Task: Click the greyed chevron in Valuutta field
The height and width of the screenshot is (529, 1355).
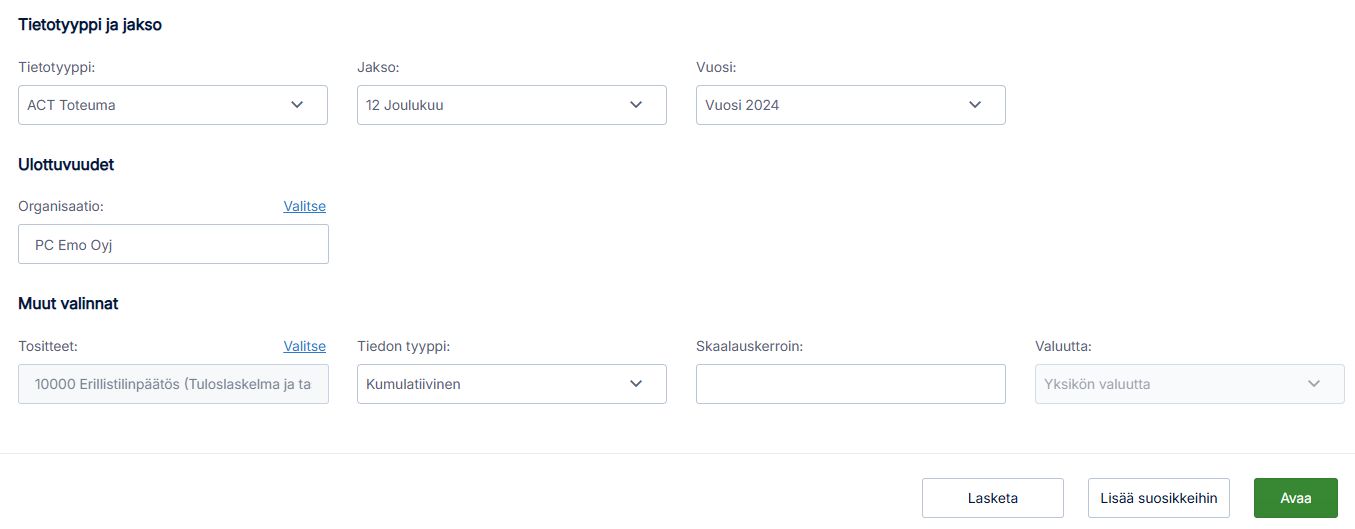Action: (1314, 384)
